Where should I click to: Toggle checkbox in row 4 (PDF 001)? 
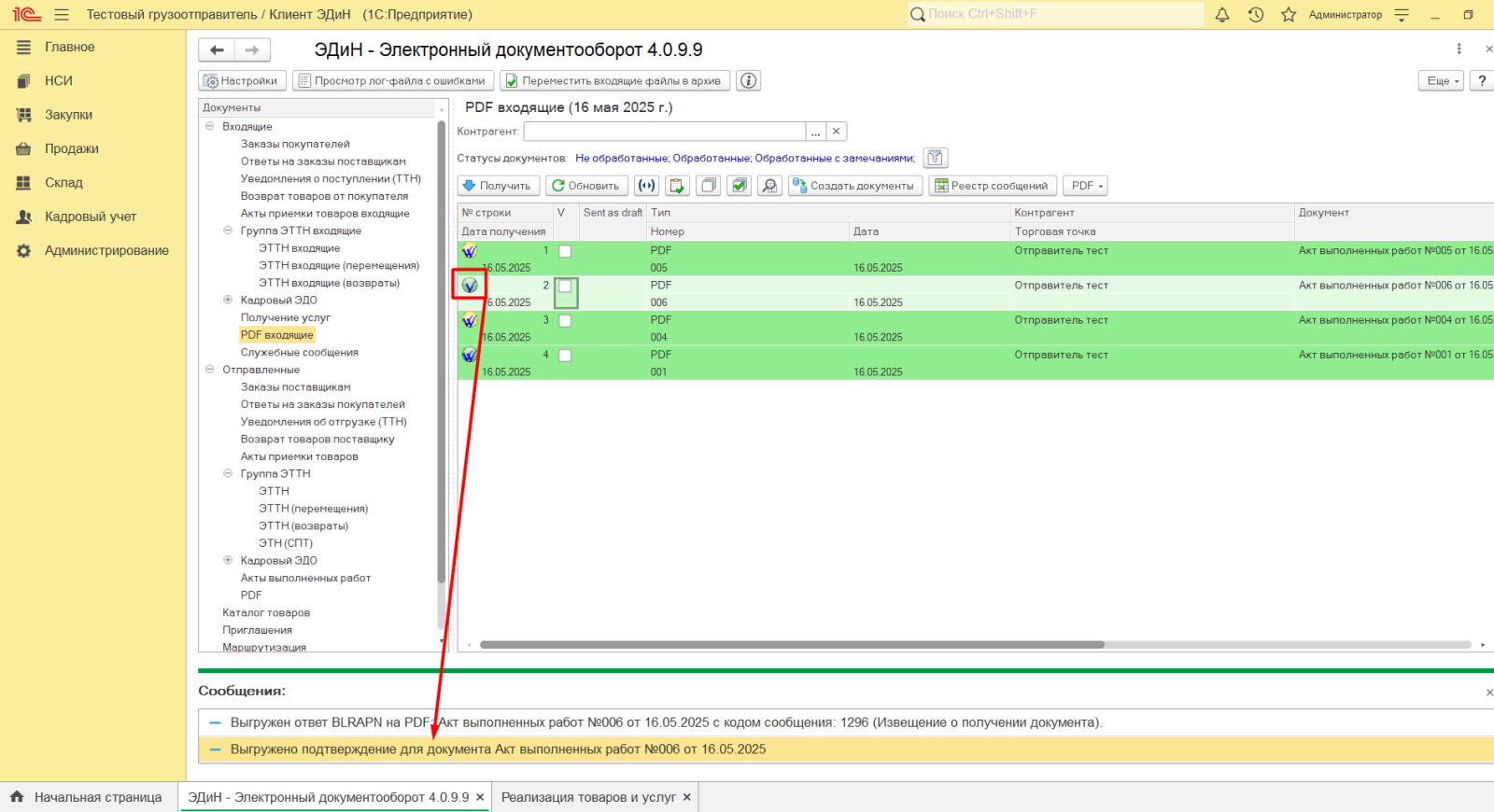(565, 356)
